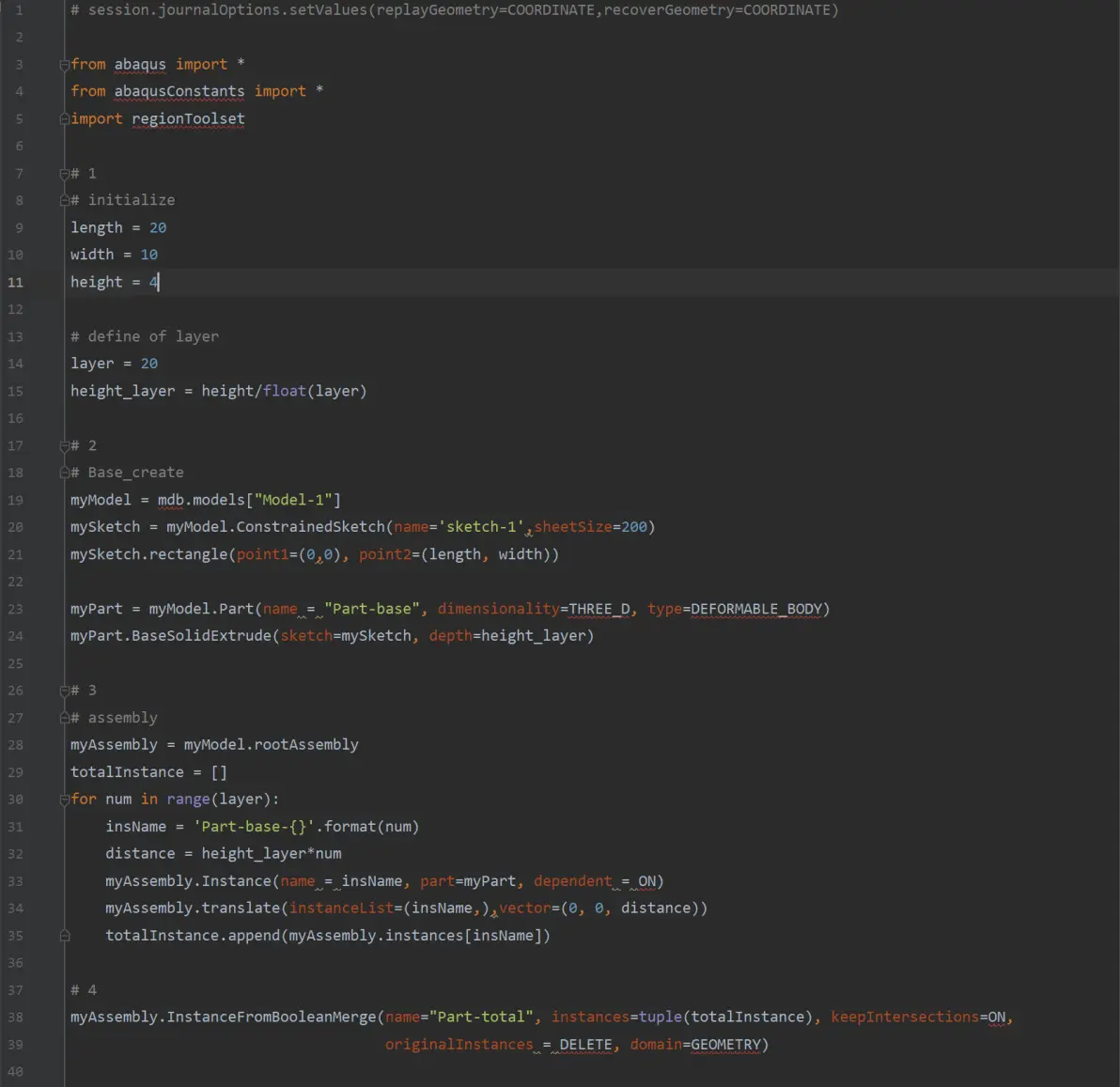This screenshot has width=1120, height=1087.
Task: Click the 'depth' keyword argument
Action: [x=451, y=636]
